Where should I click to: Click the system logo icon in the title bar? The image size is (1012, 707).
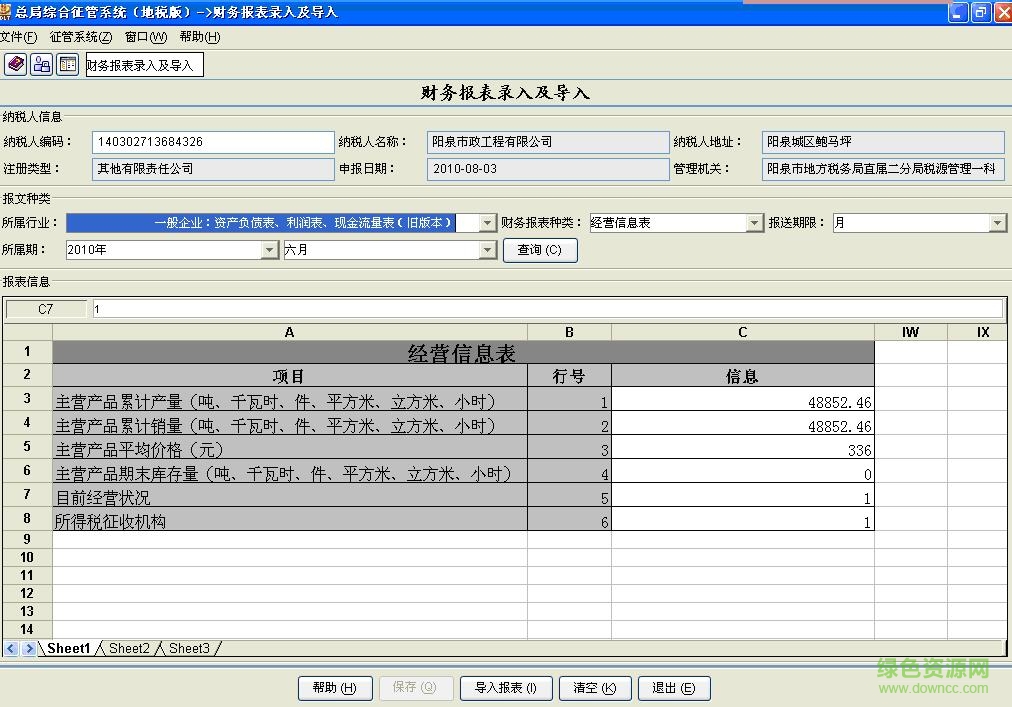pos(10,12)
